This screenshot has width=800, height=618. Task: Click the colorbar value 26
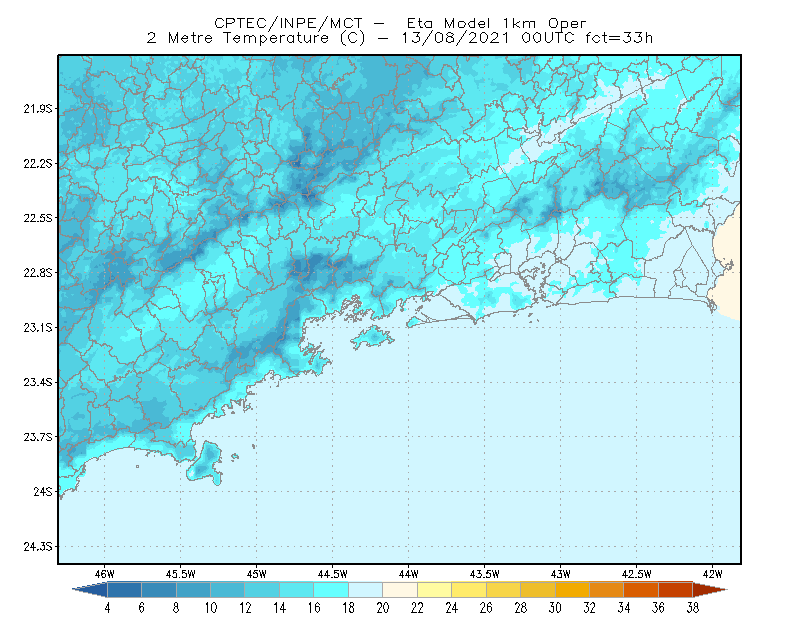pyautogui.click(x=486, y=608)
